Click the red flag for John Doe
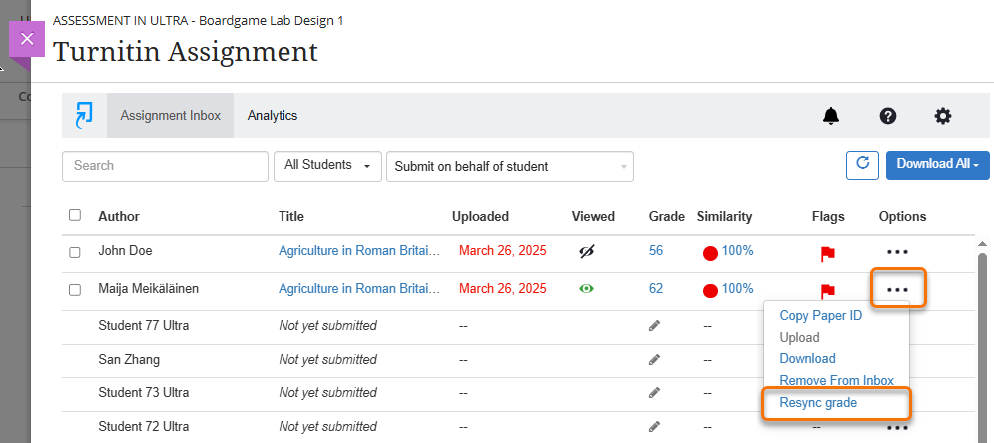 [827, 253]
